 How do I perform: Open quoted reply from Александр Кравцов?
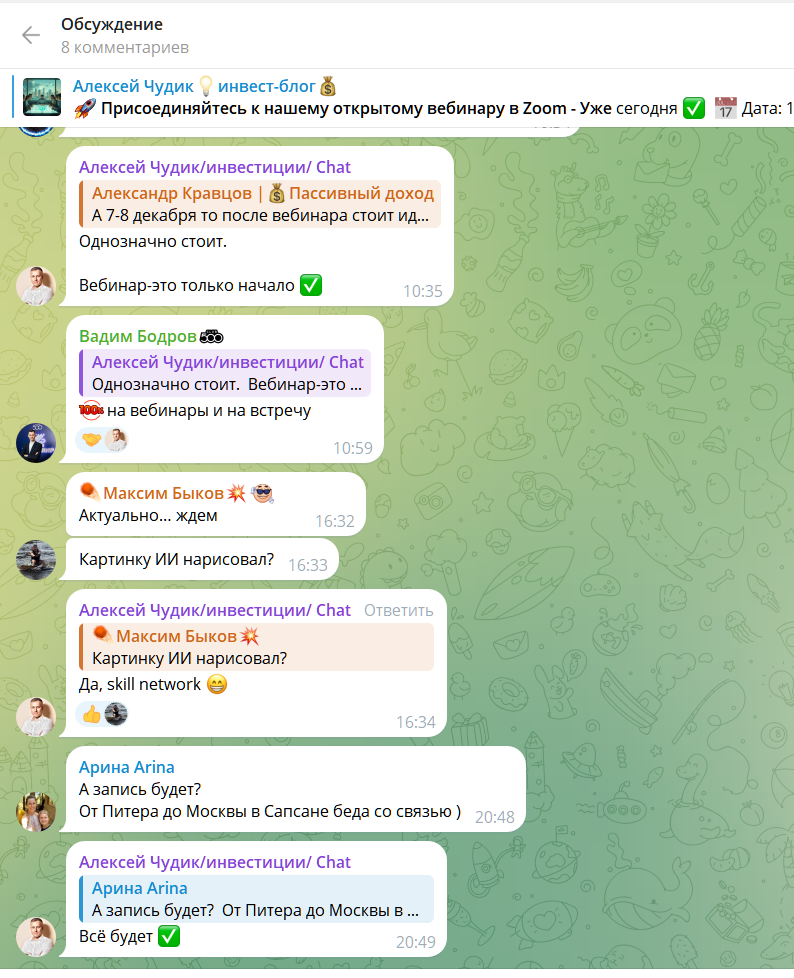coord(260,204)
